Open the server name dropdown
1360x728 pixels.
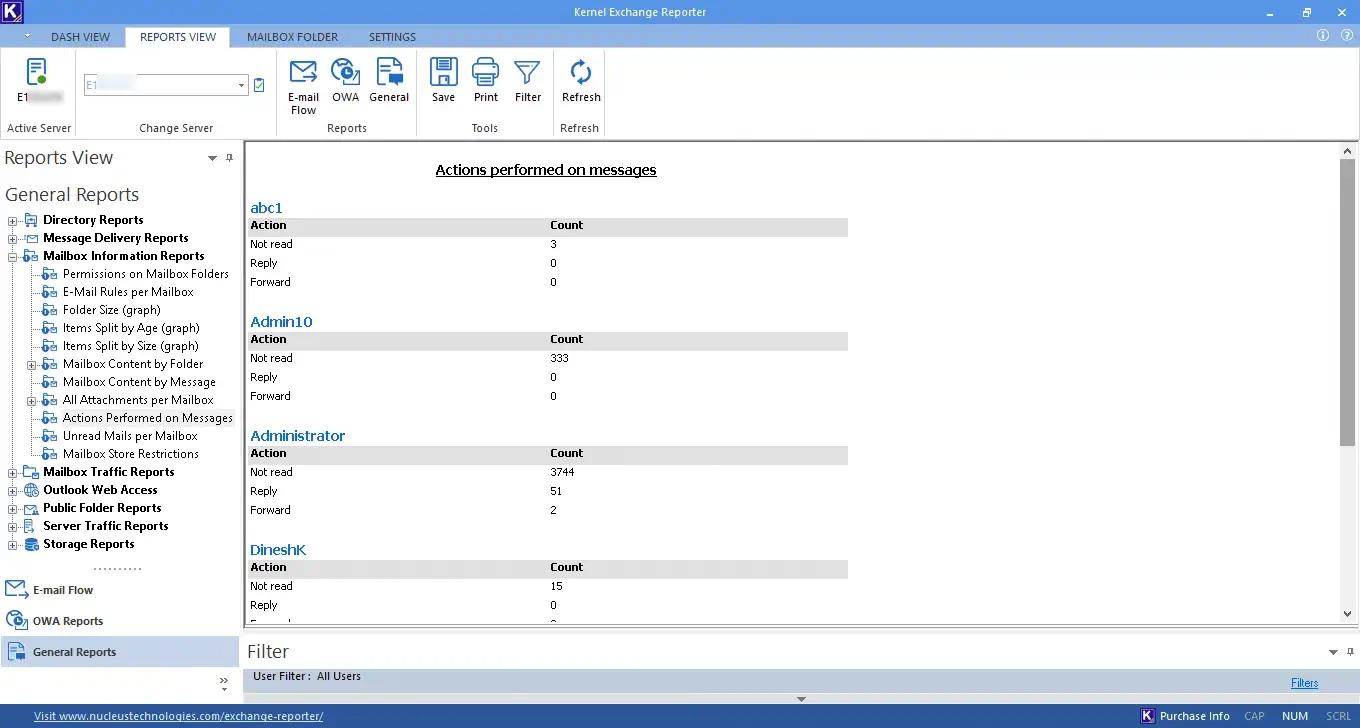(x=241, y=86)
